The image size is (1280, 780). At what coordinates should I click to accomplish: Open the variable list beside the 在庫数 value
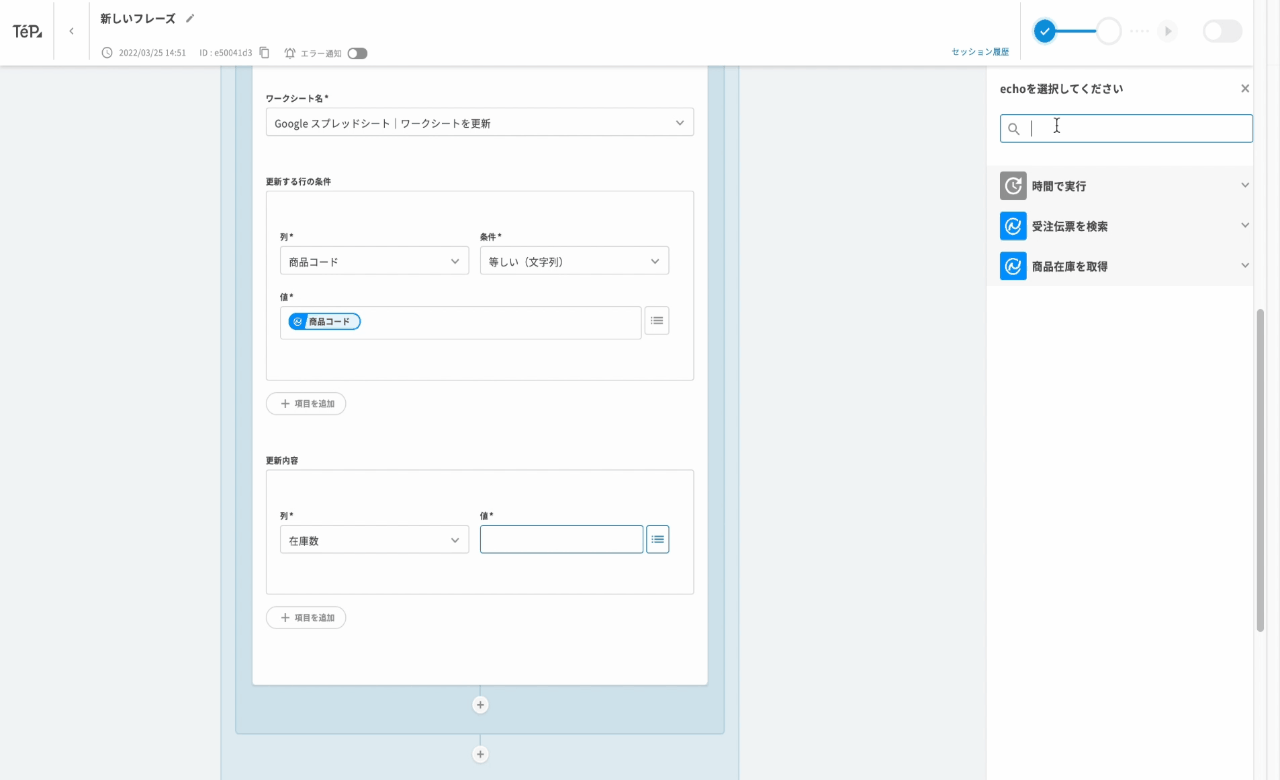pos(657,539)
